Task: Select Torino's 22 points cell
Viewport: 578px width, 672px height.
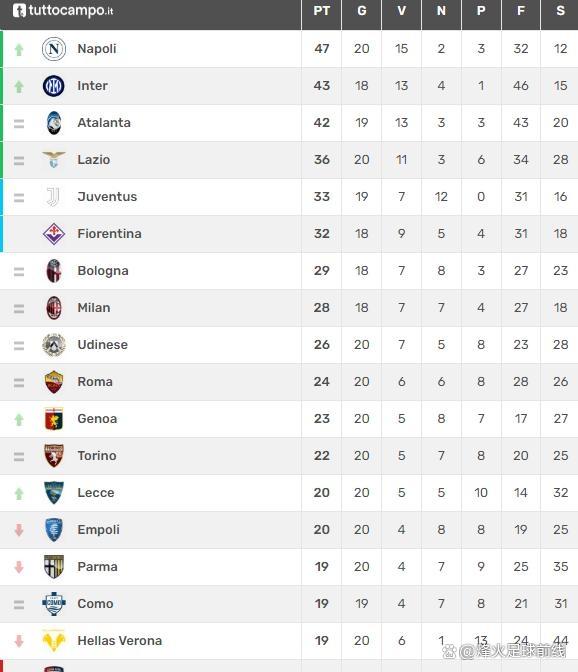Action: 321,456
